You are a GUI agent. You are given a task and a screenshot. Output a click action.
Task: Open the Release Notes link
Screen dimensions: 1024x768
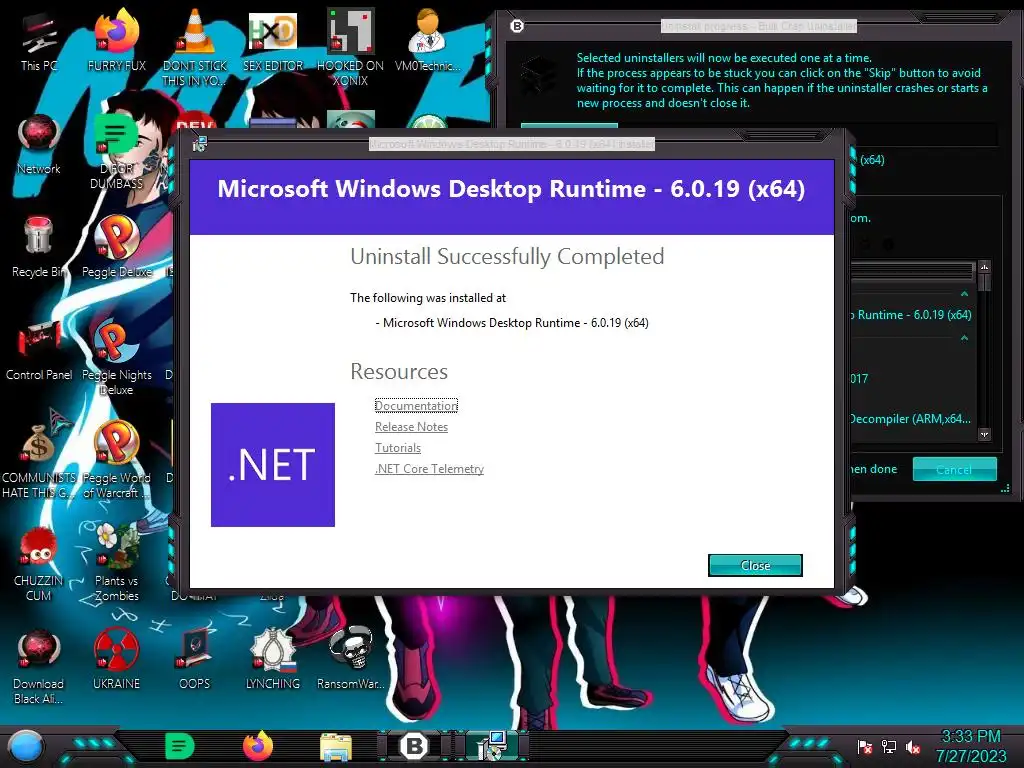coord(411,426)
